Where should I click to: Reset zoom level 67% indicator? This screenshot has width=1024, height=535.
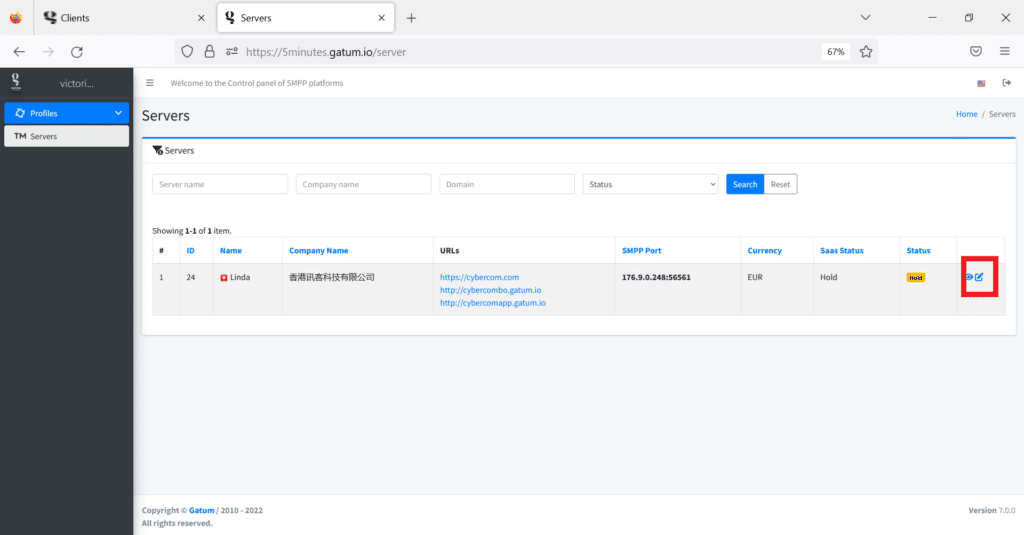836,52
